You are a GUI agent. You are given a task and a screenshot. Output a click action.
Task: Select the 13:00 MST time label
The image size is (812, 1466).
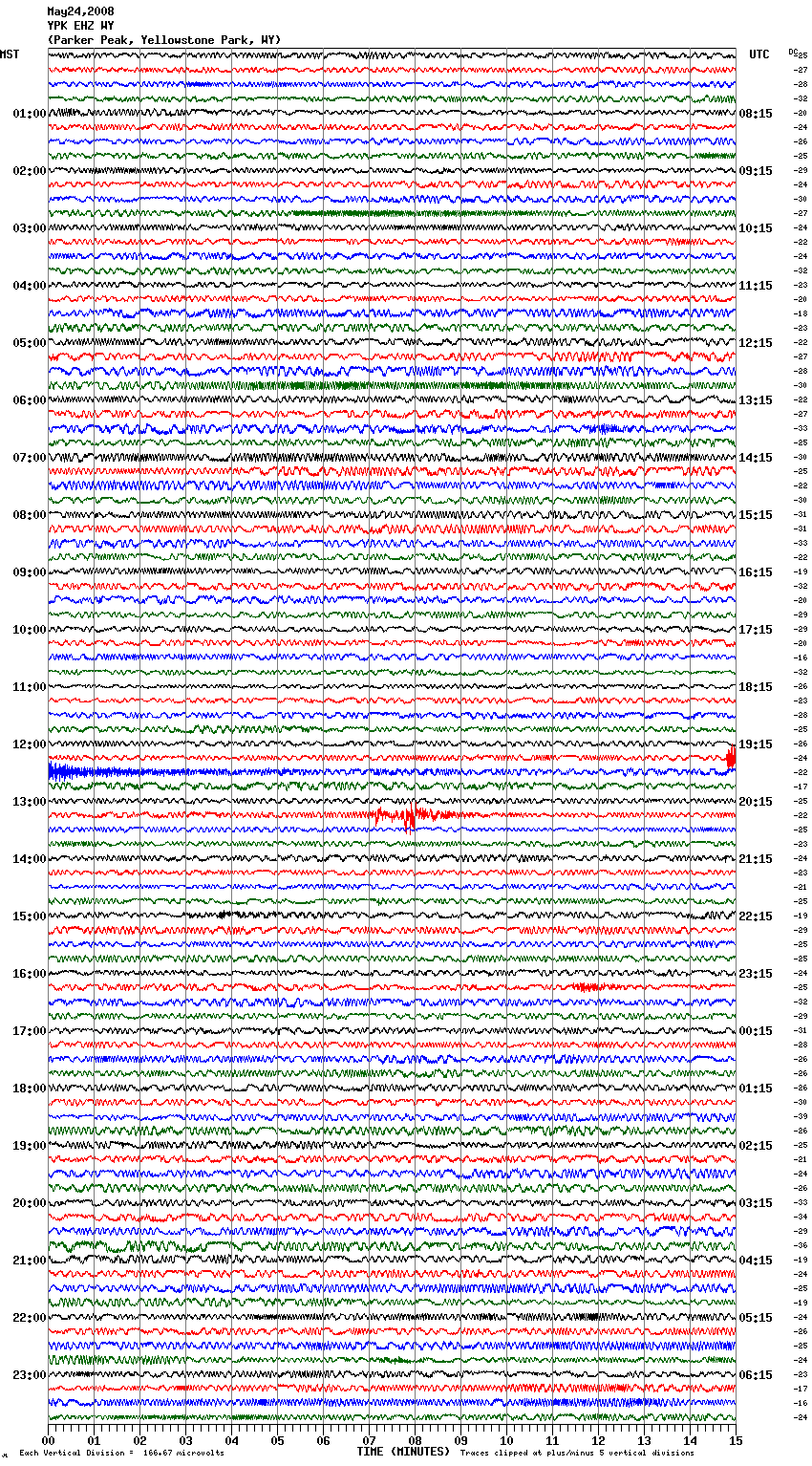point(30,802)
